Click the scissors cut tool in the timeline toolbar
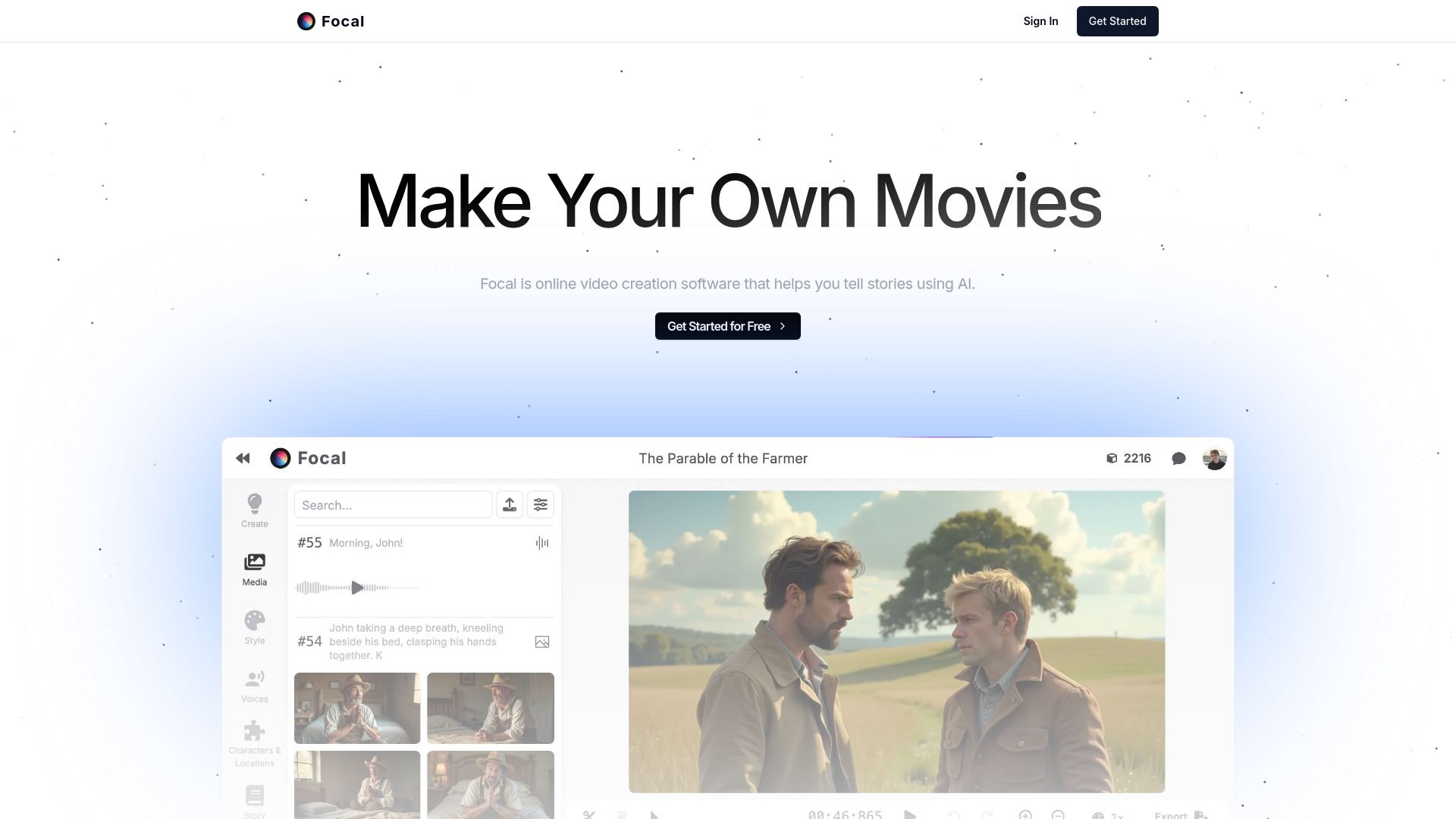Screen dimensions: 1456x819 (x=590, y=816)
